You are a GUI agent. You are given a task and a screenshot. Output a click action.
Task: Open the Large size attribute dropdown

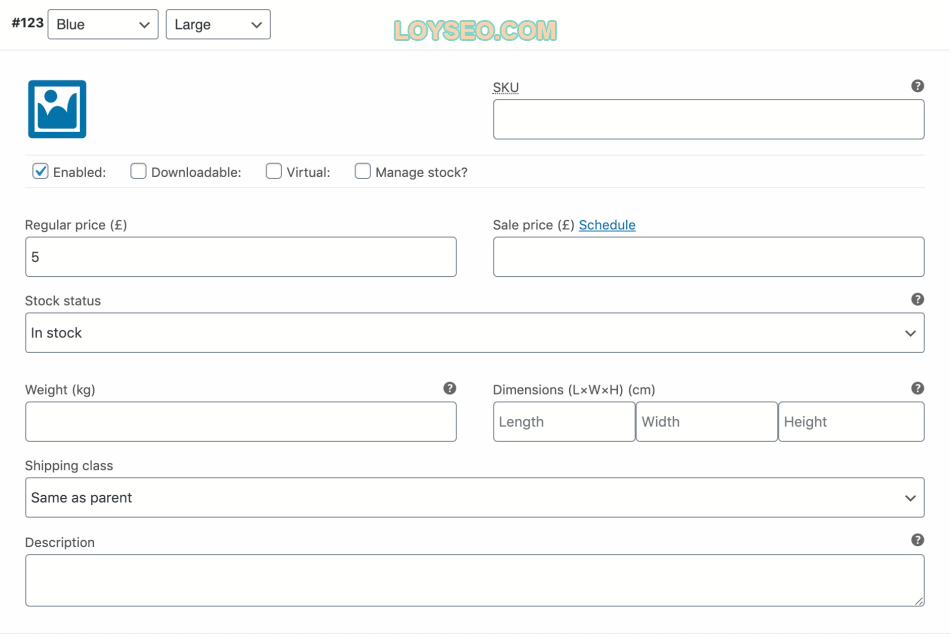pos(218,24)
